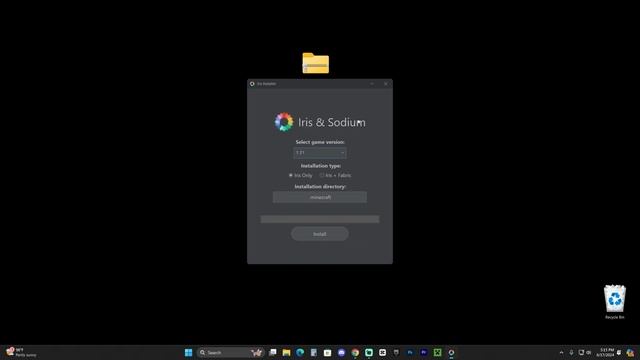Close the Iris Installer window
The height and width of the screenshot is (360, 640).
pyautogui.click(x=386, y=84)
